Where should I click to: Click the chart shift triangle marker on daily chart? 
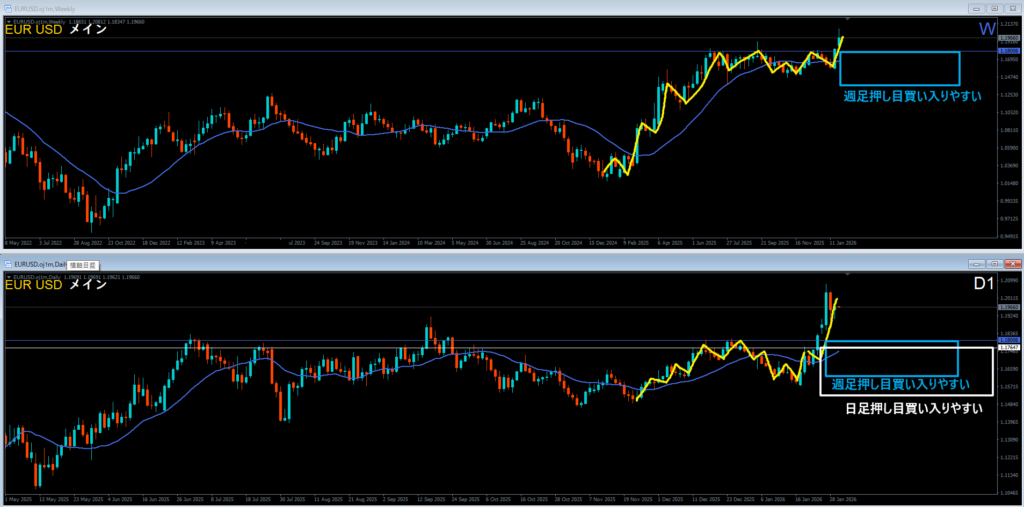(846, 276)
